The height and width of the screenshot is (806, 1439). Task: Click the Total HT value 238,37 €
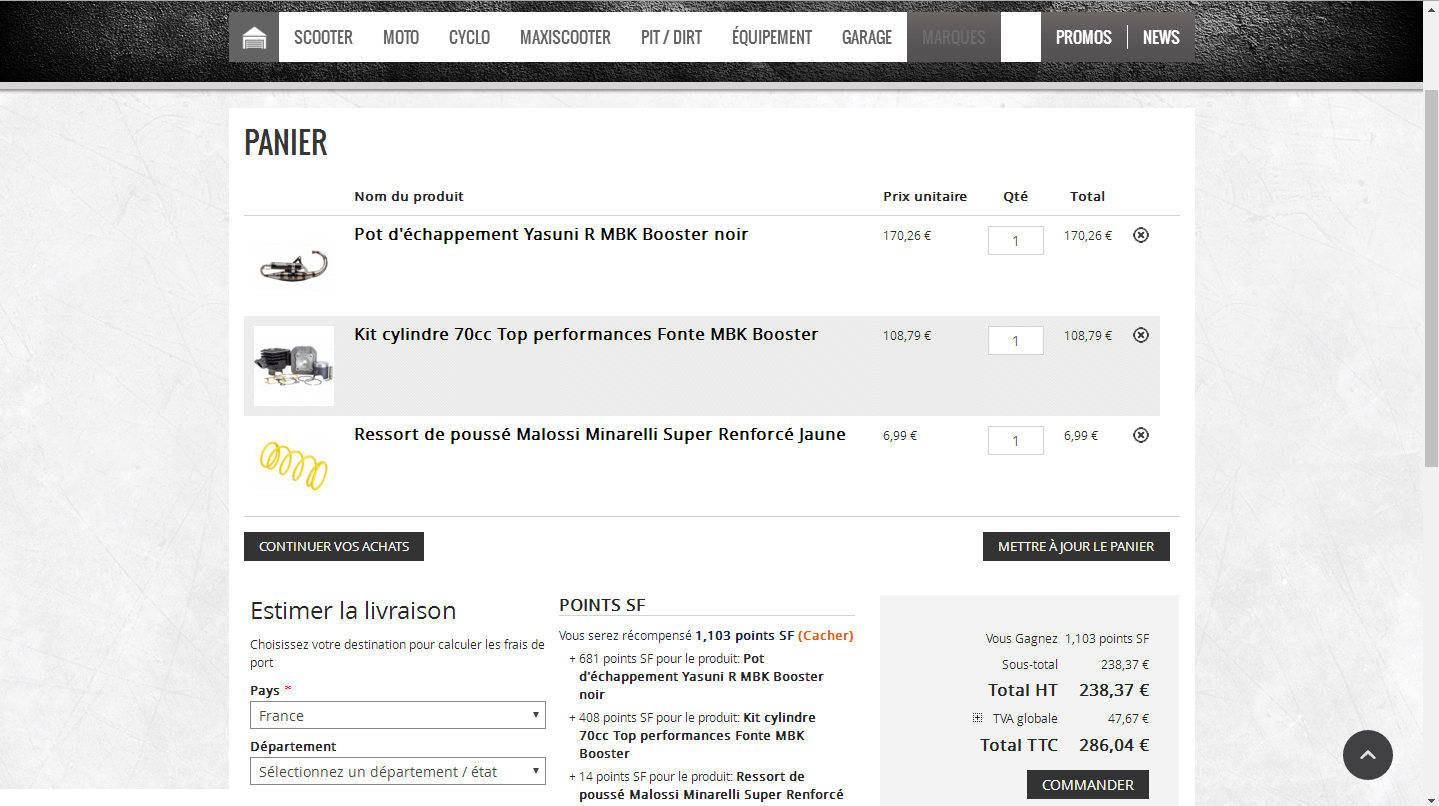pyautogui.click(x=1114, y=690)
